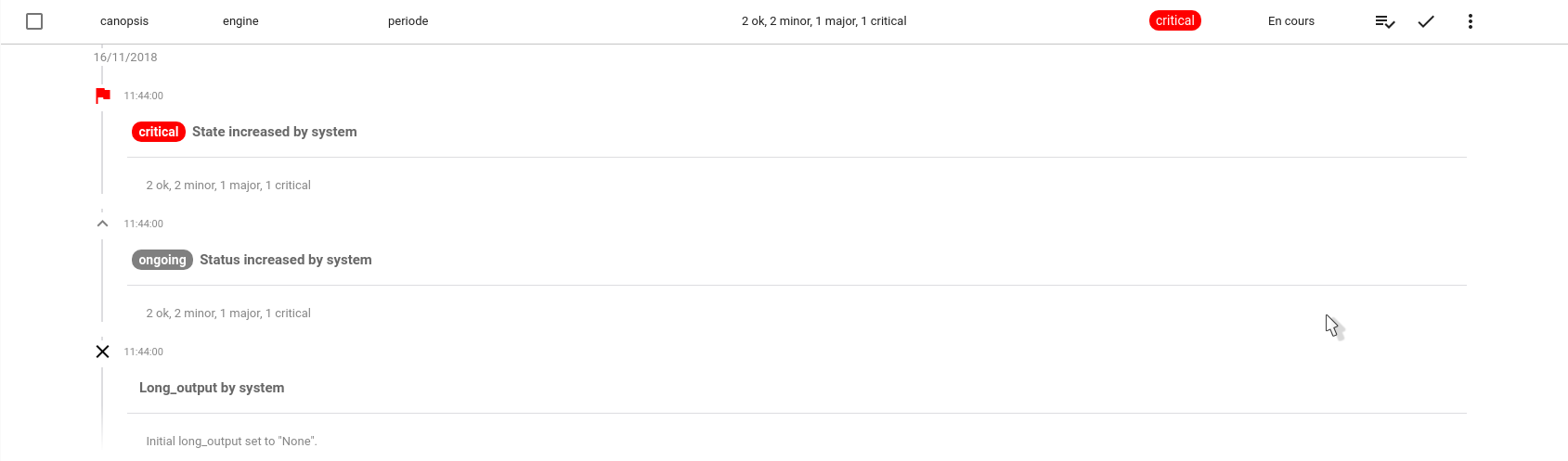1568x461 pixels.
Task: Click the critical badge in the row
Action: pyautogui.click(x=1174, y=20)
